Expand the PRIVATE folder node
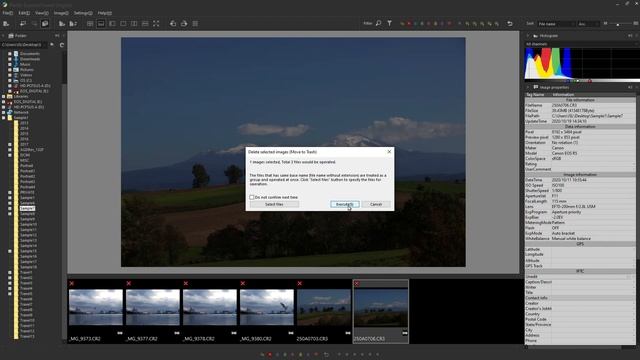The height and width of the screenshot is (360, 640). tap(10, 192)
